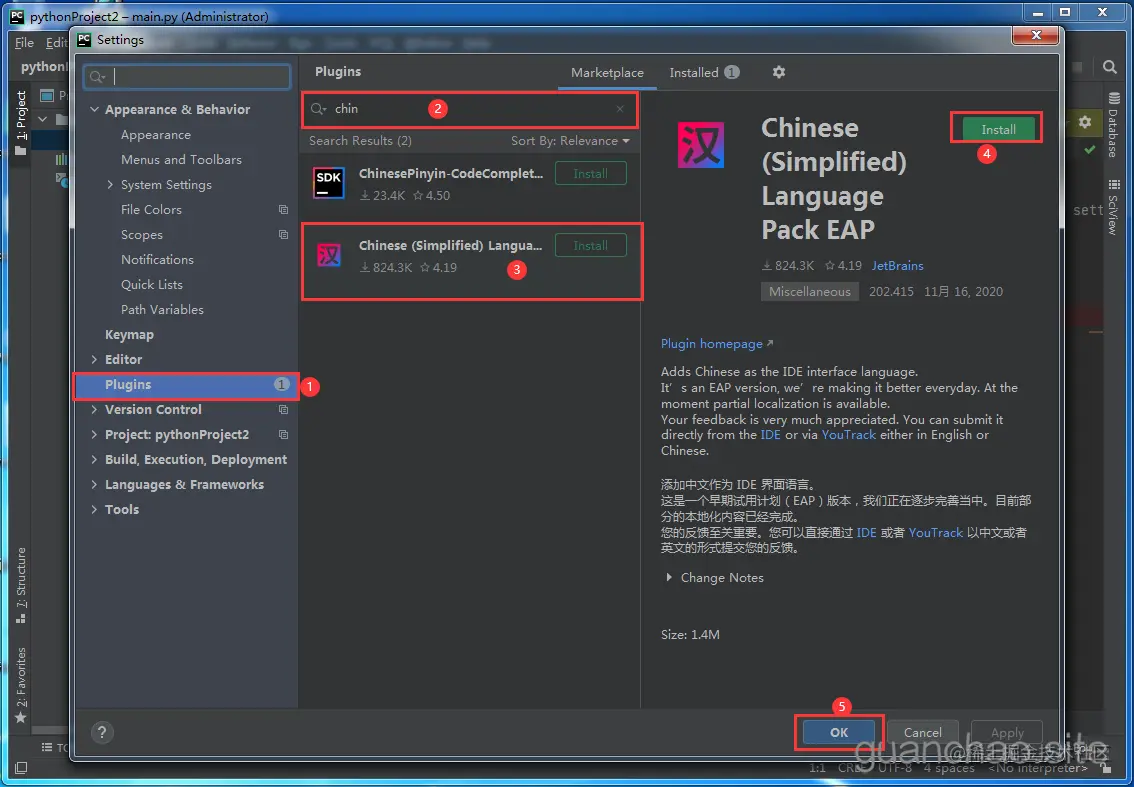Open the Notifications settings page
The image size is (1134, 787).
157,260
